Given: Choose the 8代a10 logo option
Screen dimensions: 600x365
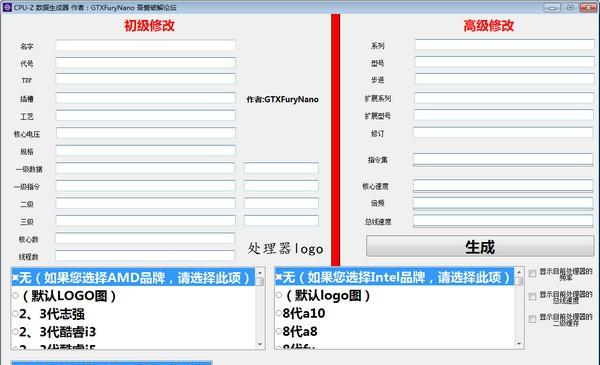Looking at the screenshot, I should (x=301, y=313).
